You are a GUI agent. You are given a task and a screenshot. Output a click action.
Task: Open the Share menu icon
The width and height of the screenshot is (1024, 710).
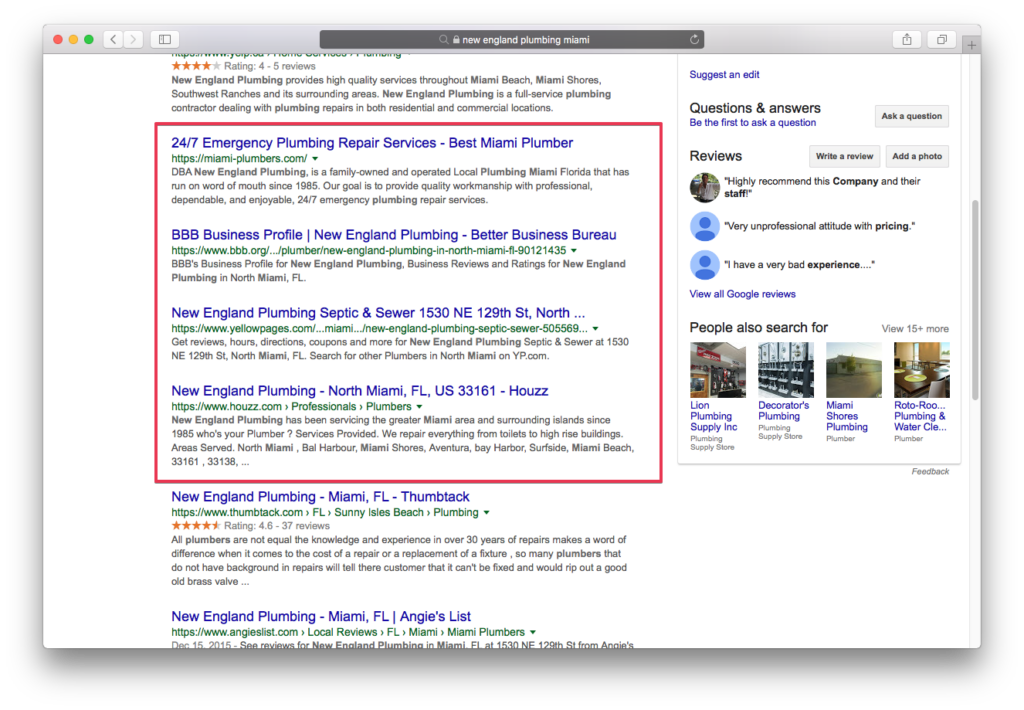[906, 39]
